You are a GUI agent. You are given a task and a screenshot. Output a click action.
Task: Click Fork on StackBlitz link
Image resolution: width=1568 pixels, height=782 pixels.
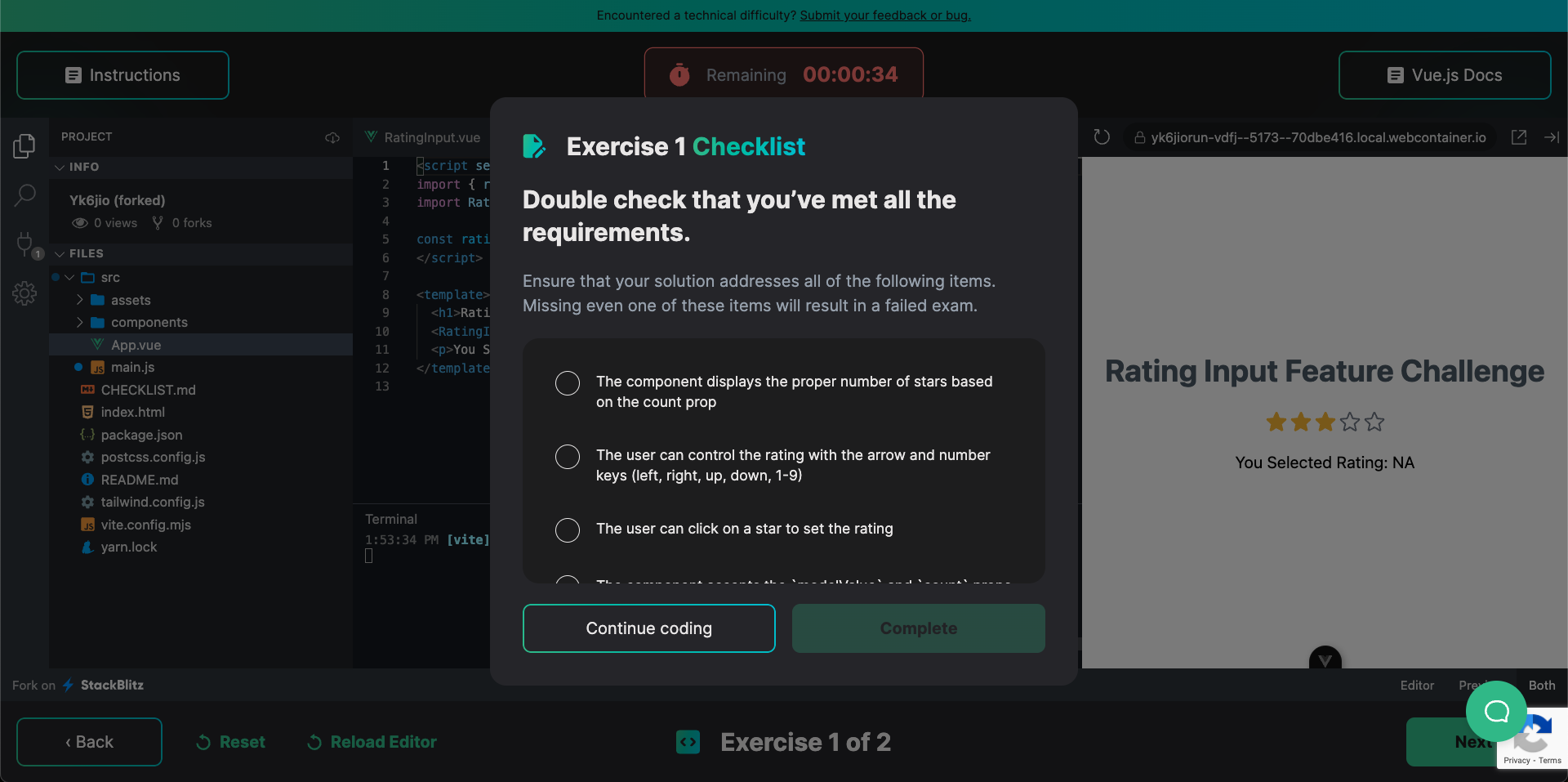78,685
